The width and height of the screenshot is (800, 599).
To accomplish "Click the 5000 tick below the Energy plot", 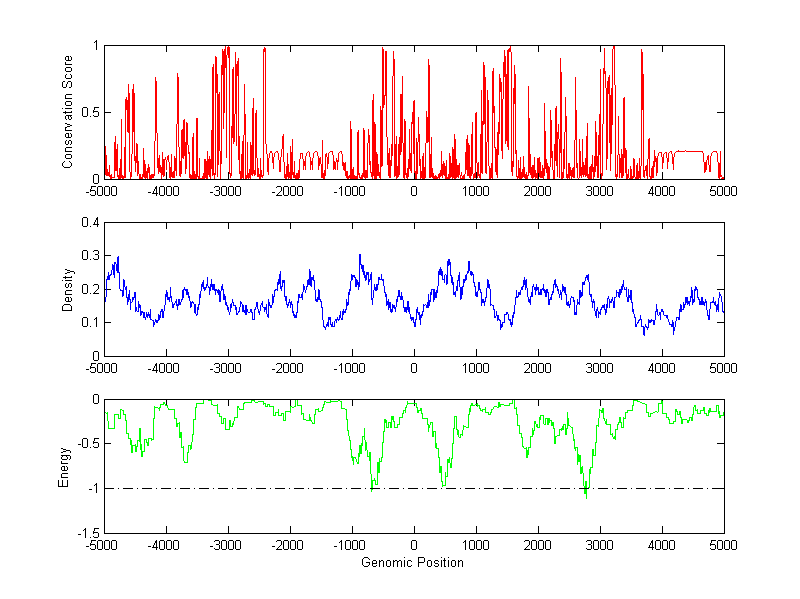I will [723, 546].
